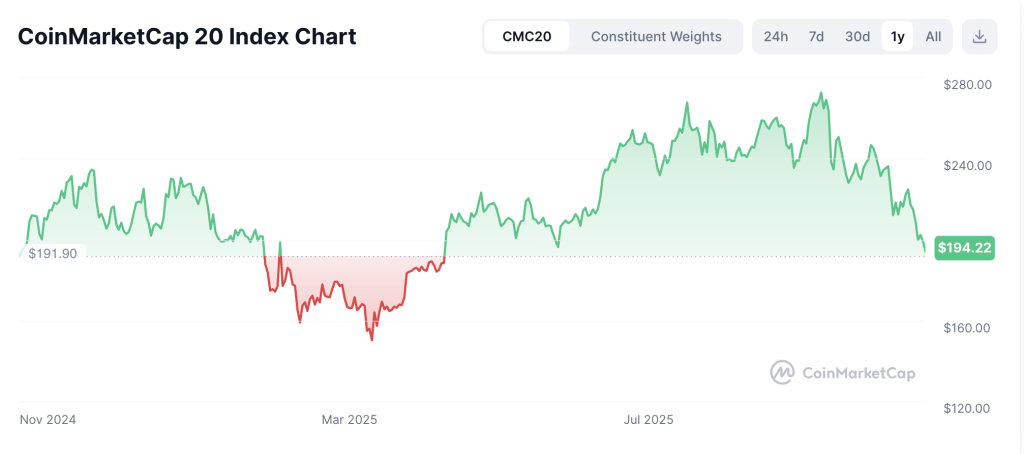Image resolution: width=1024 pixels, height=454 pixels.
Task: Click the Mar 2025 axis label
Action: (x=349, y=420)
